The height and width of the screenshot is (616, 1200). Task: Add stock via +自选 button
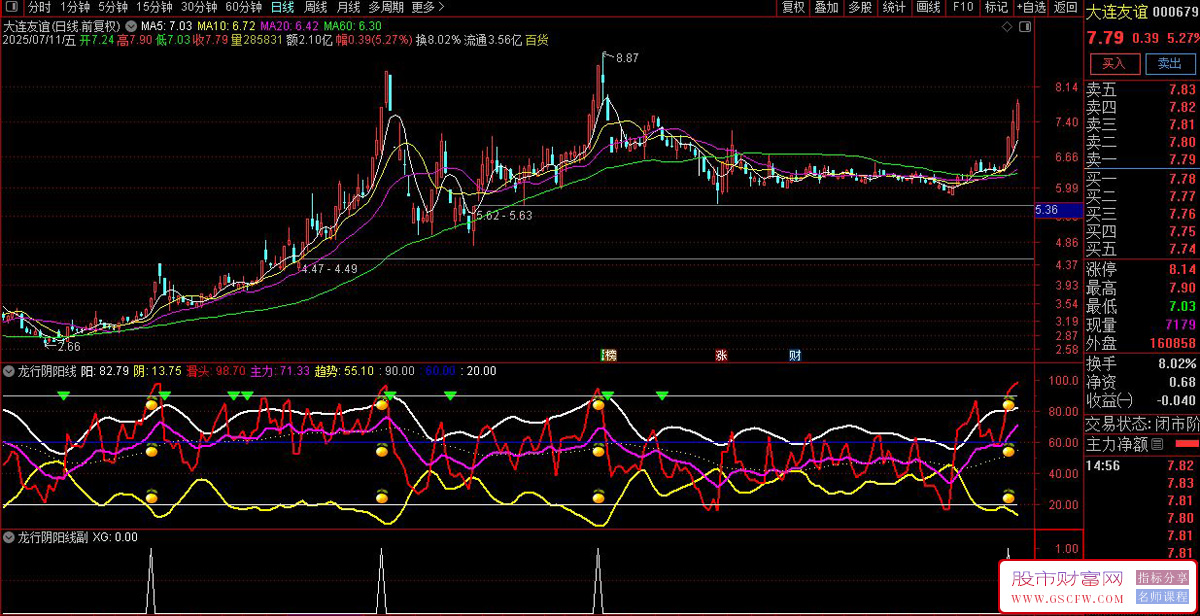tap(1030, 7)
